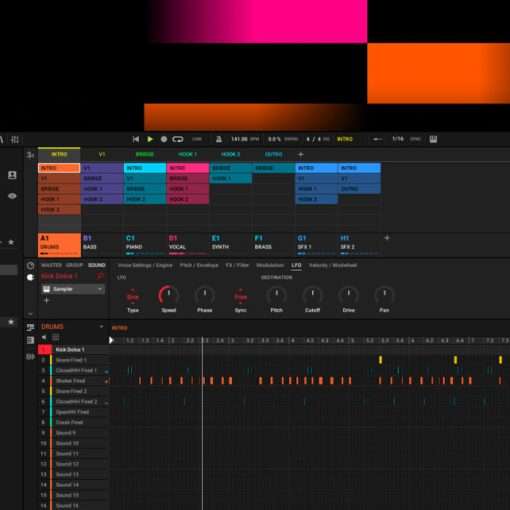Select the INTRO scene tab
Screen dimensions: 510x510
[x=59, y=154]
